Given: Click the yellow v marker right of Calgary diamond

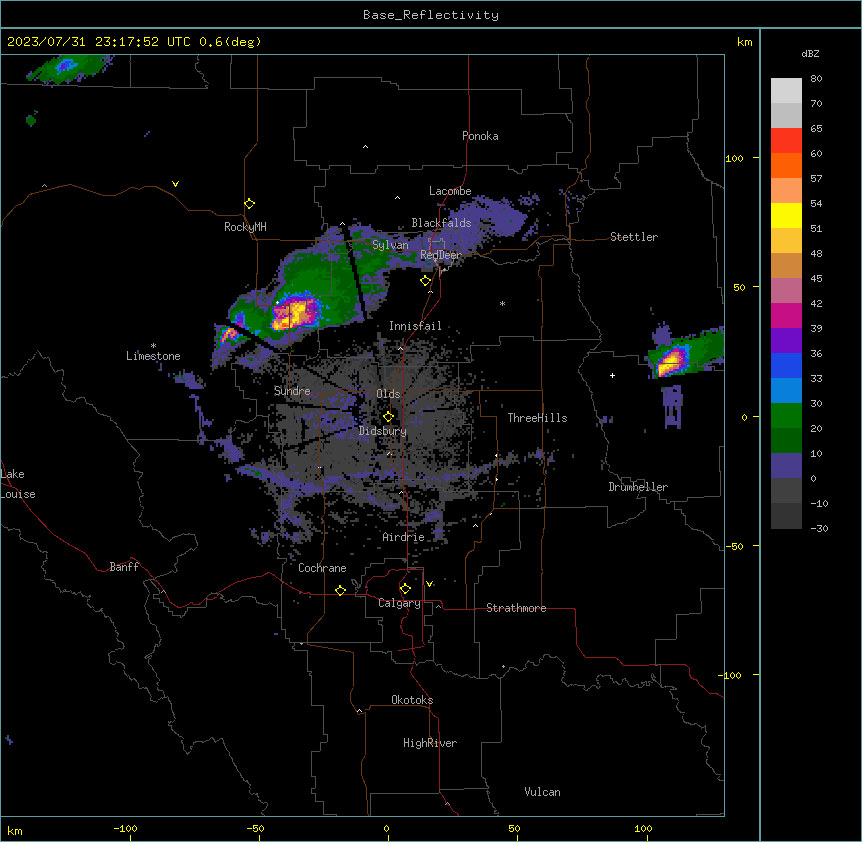Looking at the screenshot, I should click(x=429, y=584).
